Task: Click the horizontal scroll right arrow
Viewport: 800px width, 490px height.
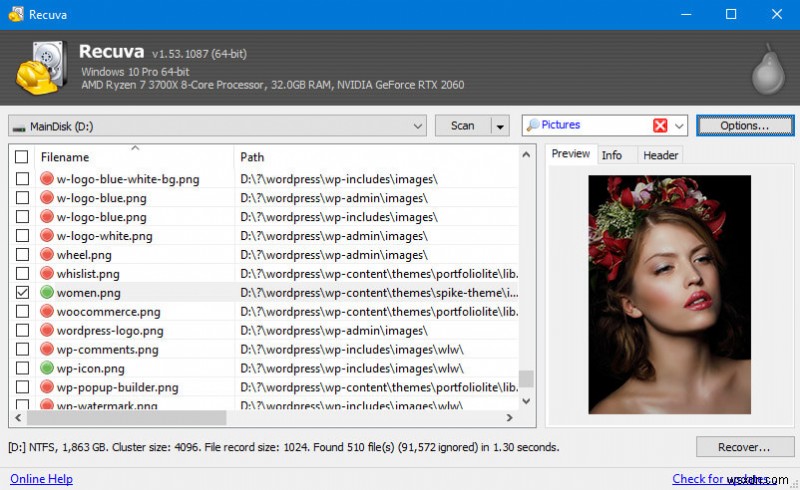Action: 509,418
